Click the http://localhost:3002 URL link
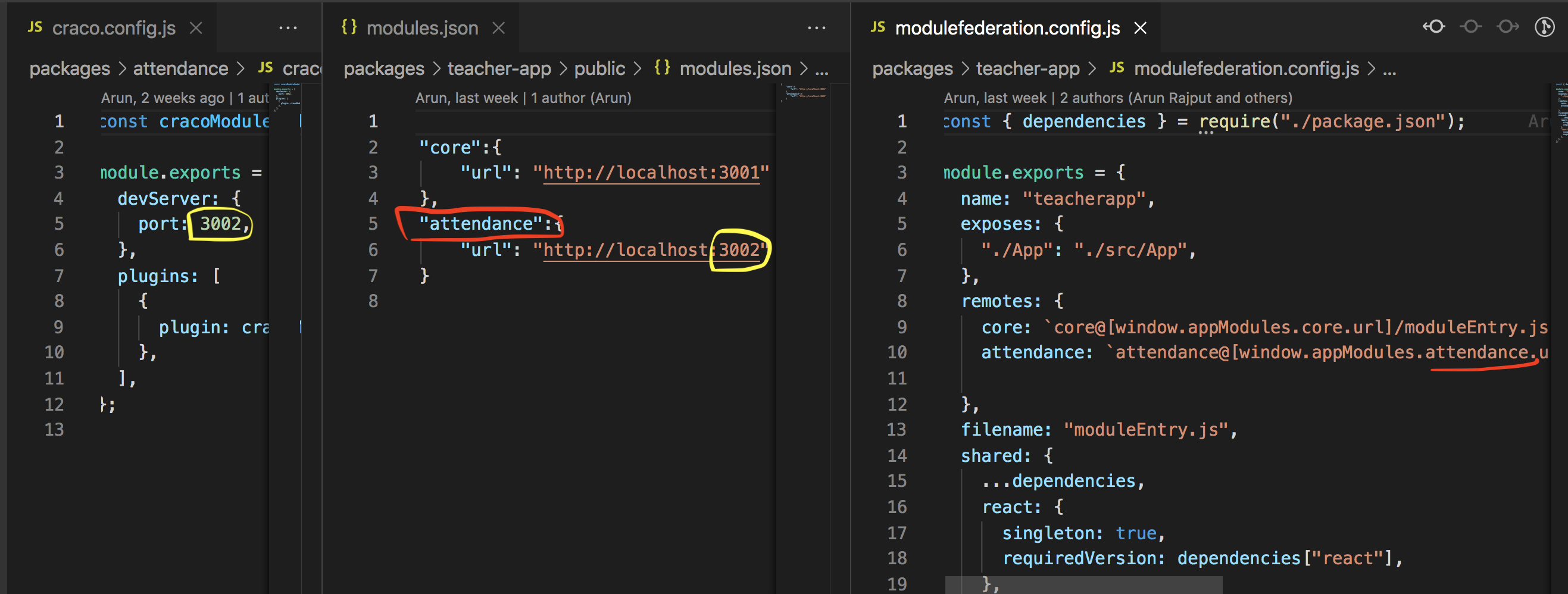This screenshot has width=1568, height=594. tap(651, 250)
